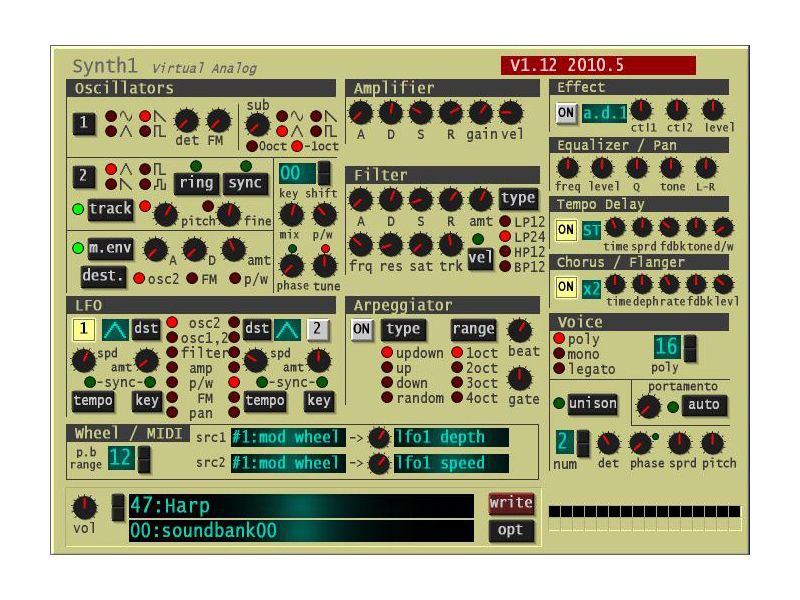Select the sine waveform for the sub oscillator
Viewport: 800px width, 600px height.
[280, 115]
